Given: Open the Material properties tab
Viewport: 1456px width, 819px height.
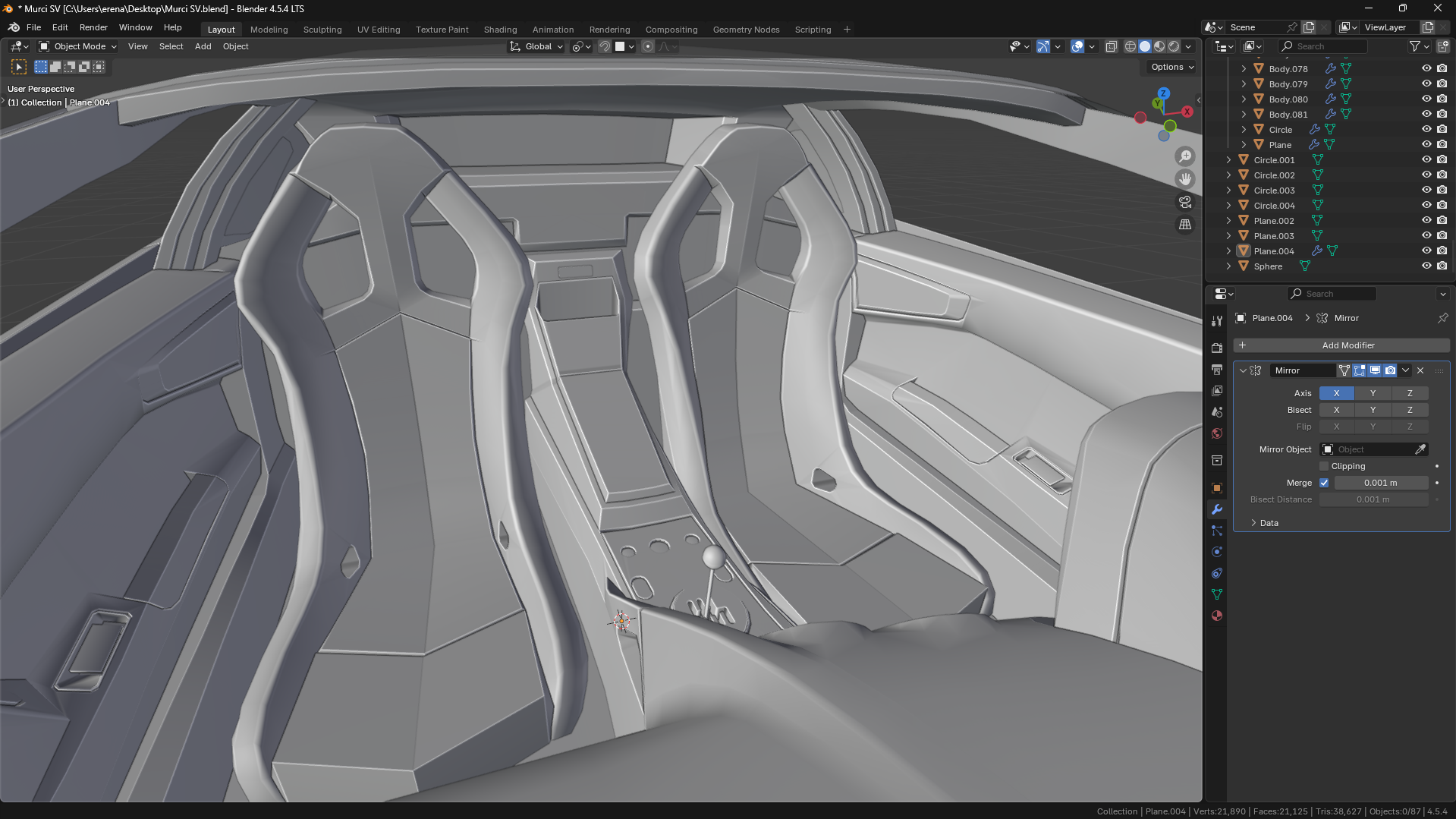Looking at the screenshot, I should (1217, 616).
